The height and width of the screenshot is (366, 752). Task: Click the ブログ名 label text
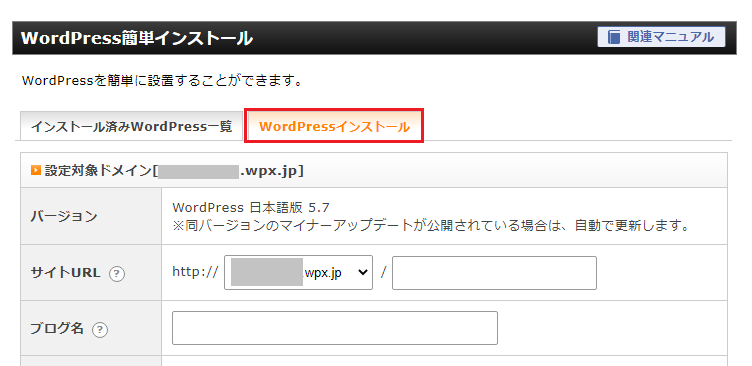(57, 329)
